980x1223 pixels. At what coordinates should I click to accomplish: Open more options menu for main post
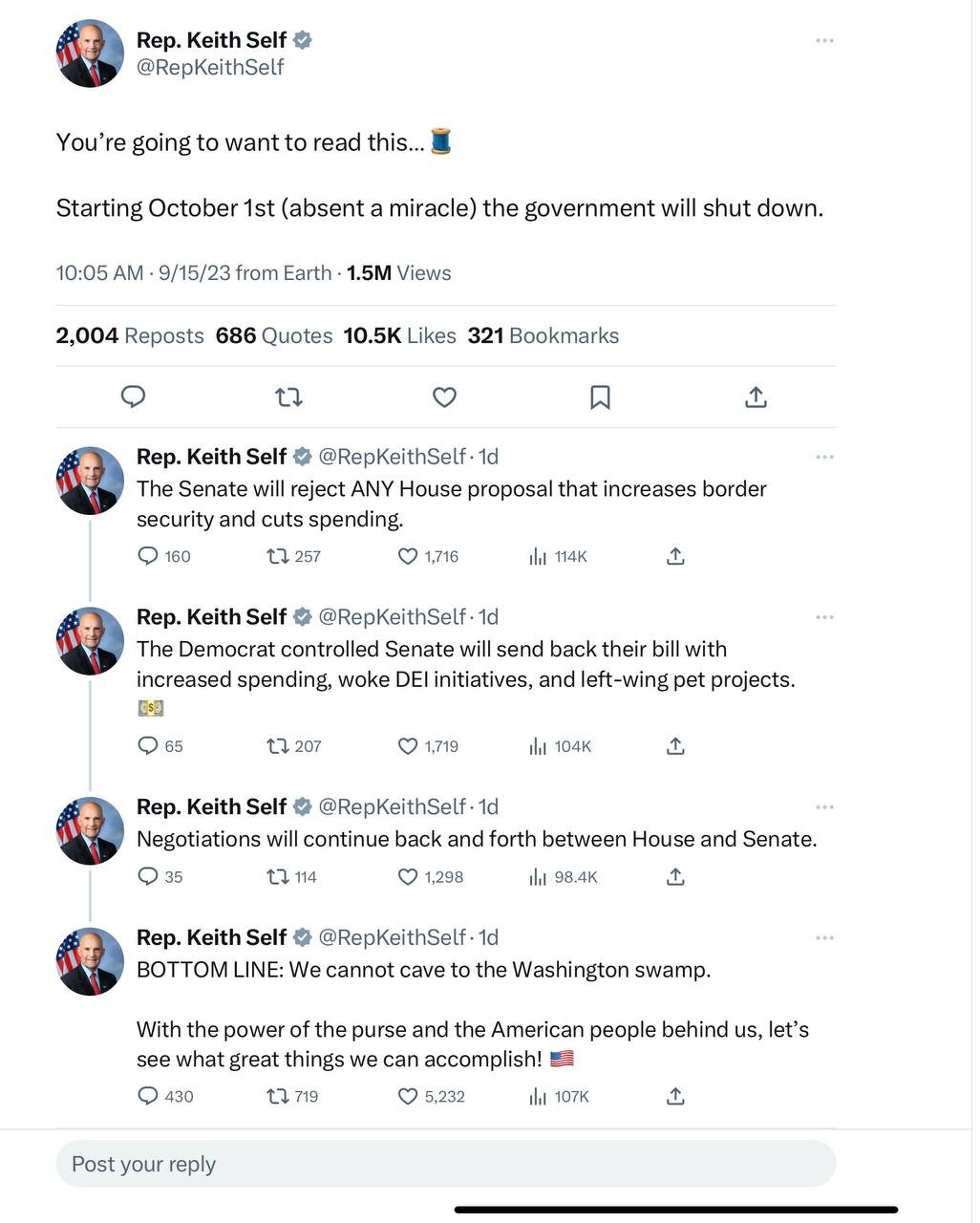(x=824, y=40)
